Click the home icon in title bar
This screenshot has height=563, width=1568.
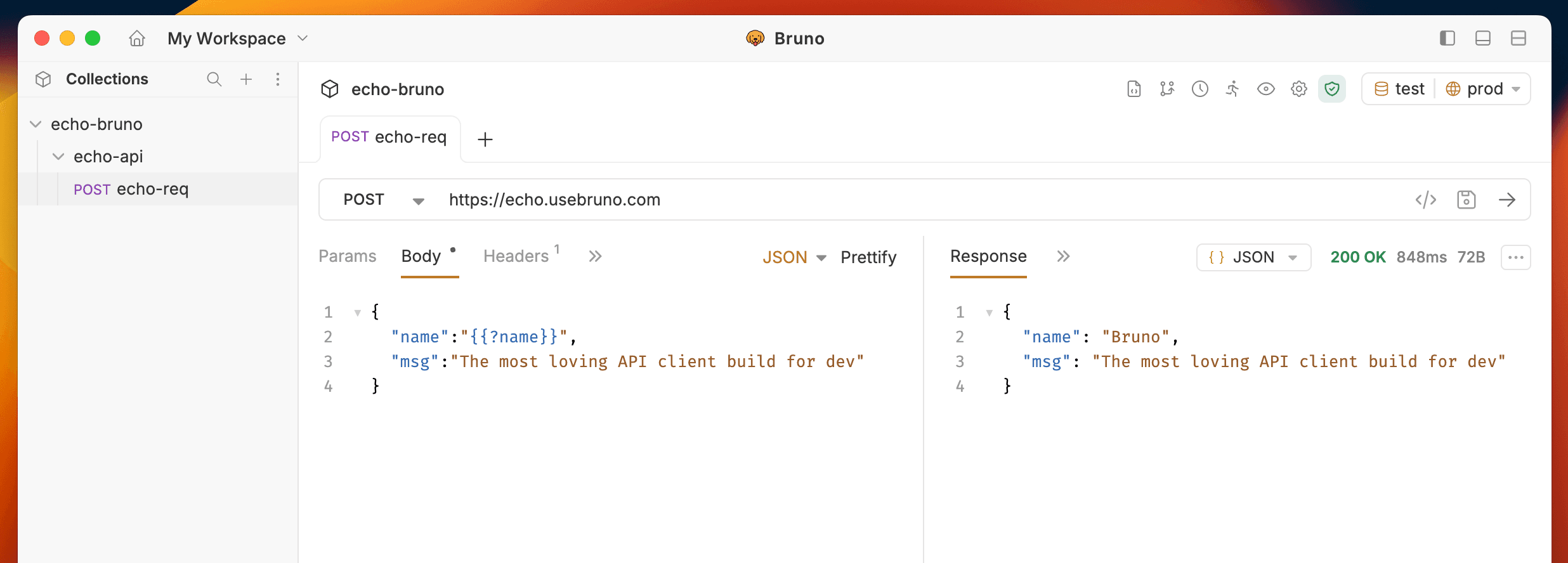[x=137, y=39]
